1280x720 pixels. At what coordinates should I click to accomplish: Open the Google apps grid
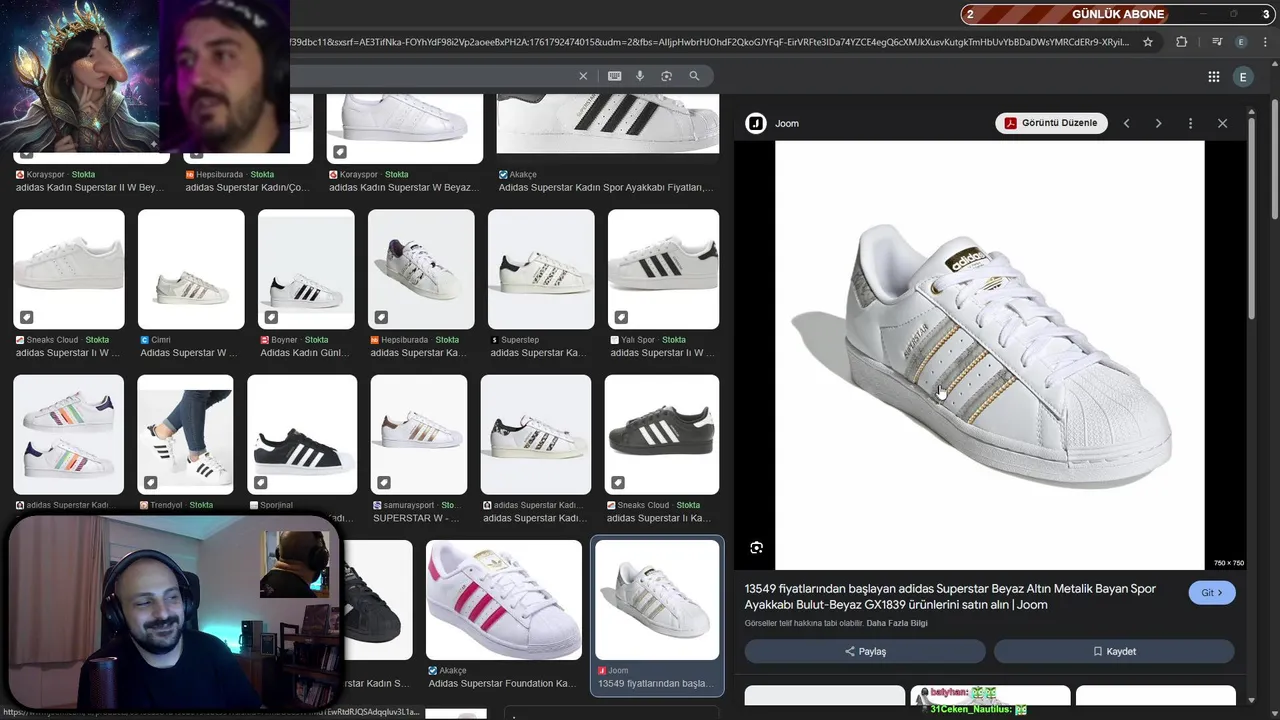tap(1214, 77)
